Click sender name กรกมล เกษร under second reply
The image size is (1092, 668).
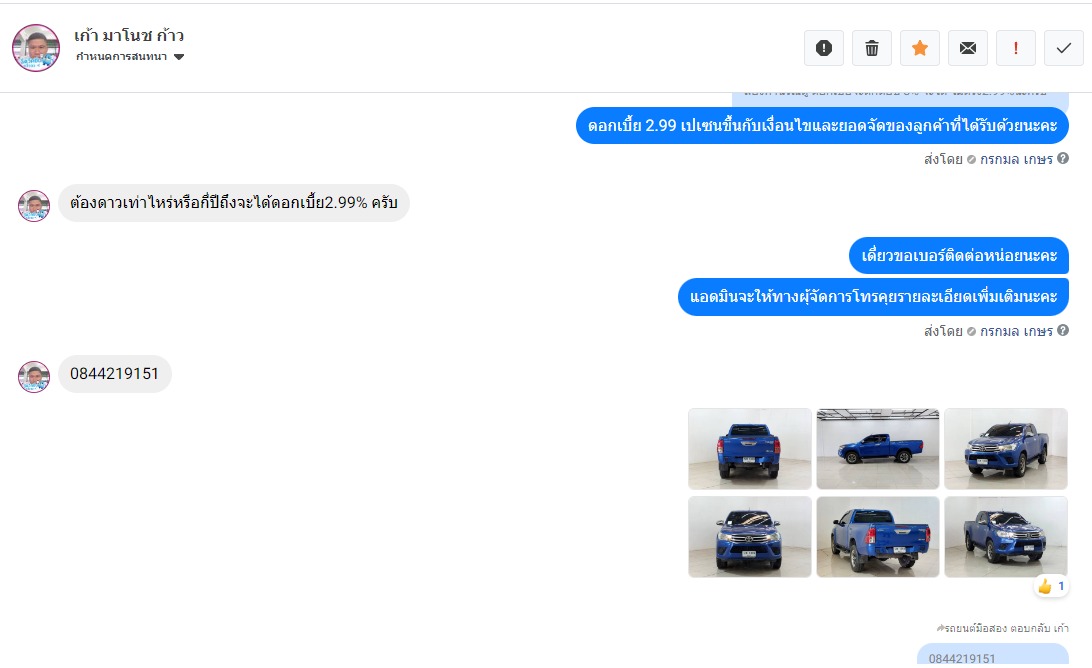coord(1016,332)
